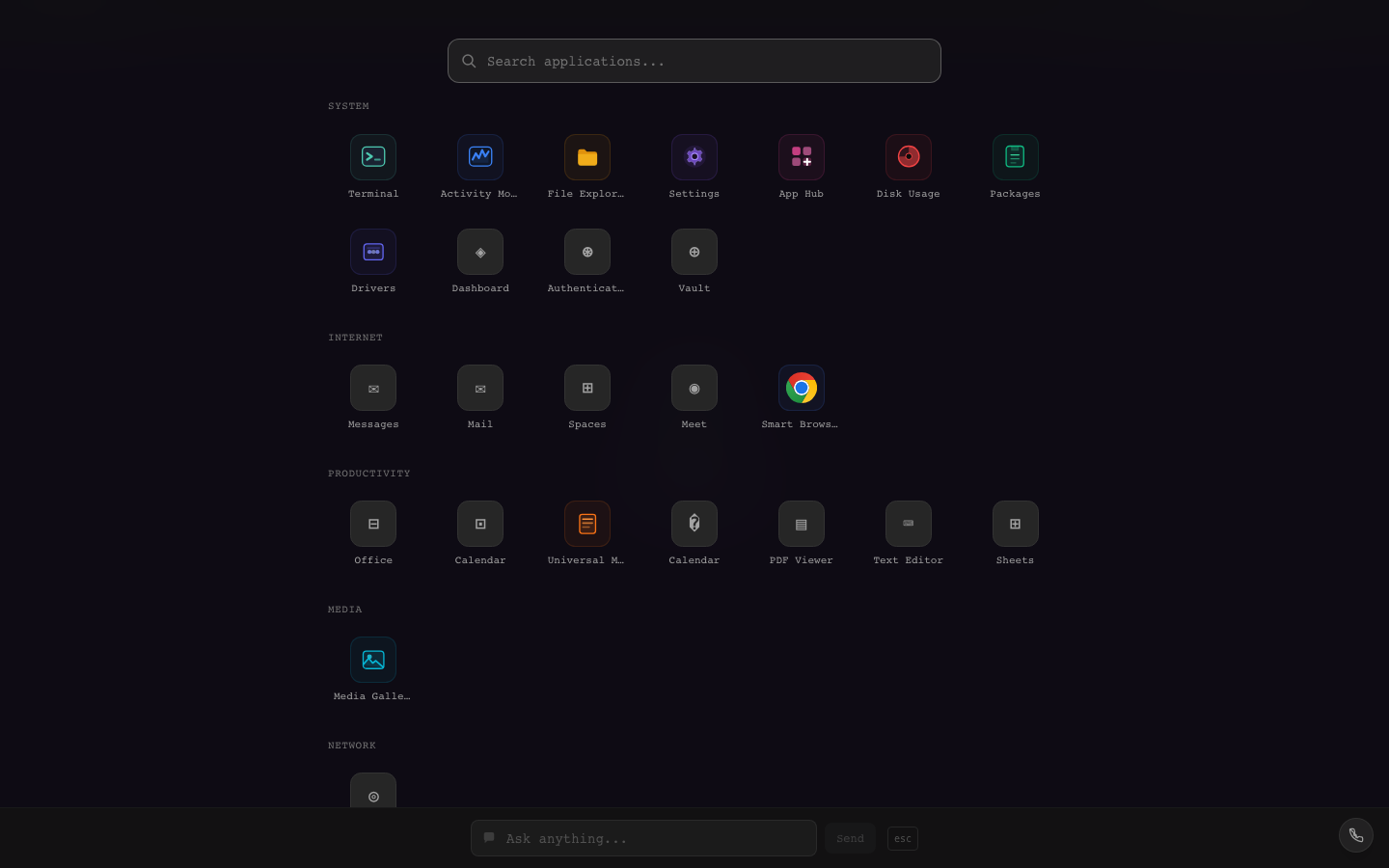Click the SYSTEM section heading
This screenshot has width=1389, height=868.
pos(348,106)
